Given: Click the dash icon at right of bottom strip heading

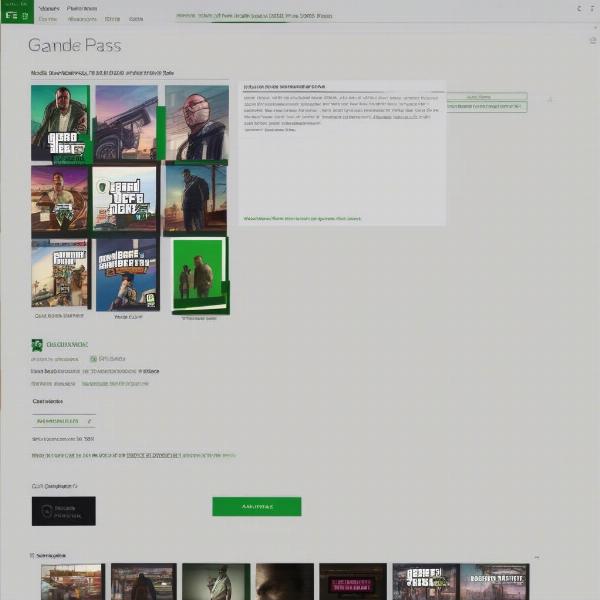Looking at the screenshot, I should 537,557.
